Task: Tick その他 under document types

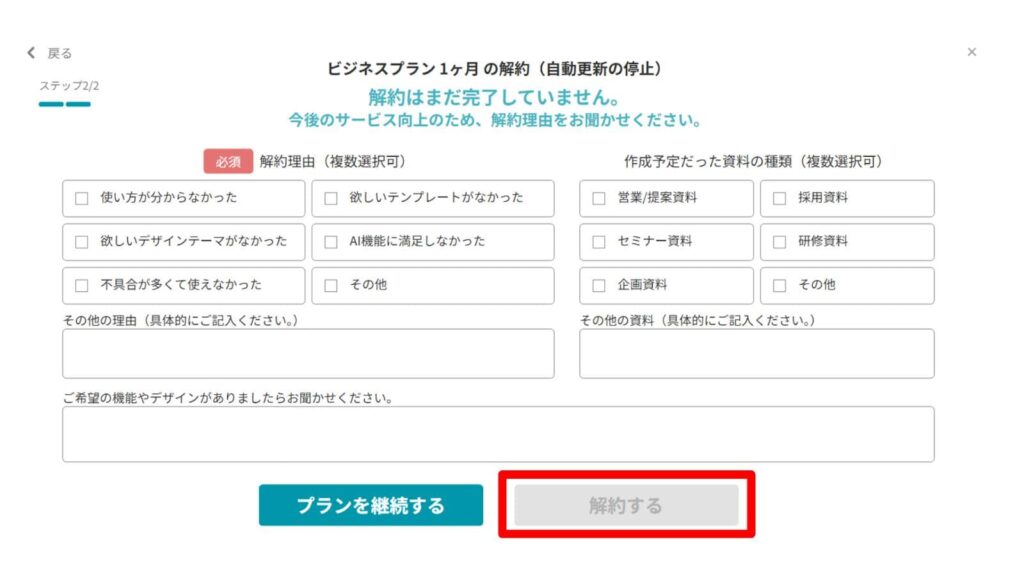Action: 779,286
